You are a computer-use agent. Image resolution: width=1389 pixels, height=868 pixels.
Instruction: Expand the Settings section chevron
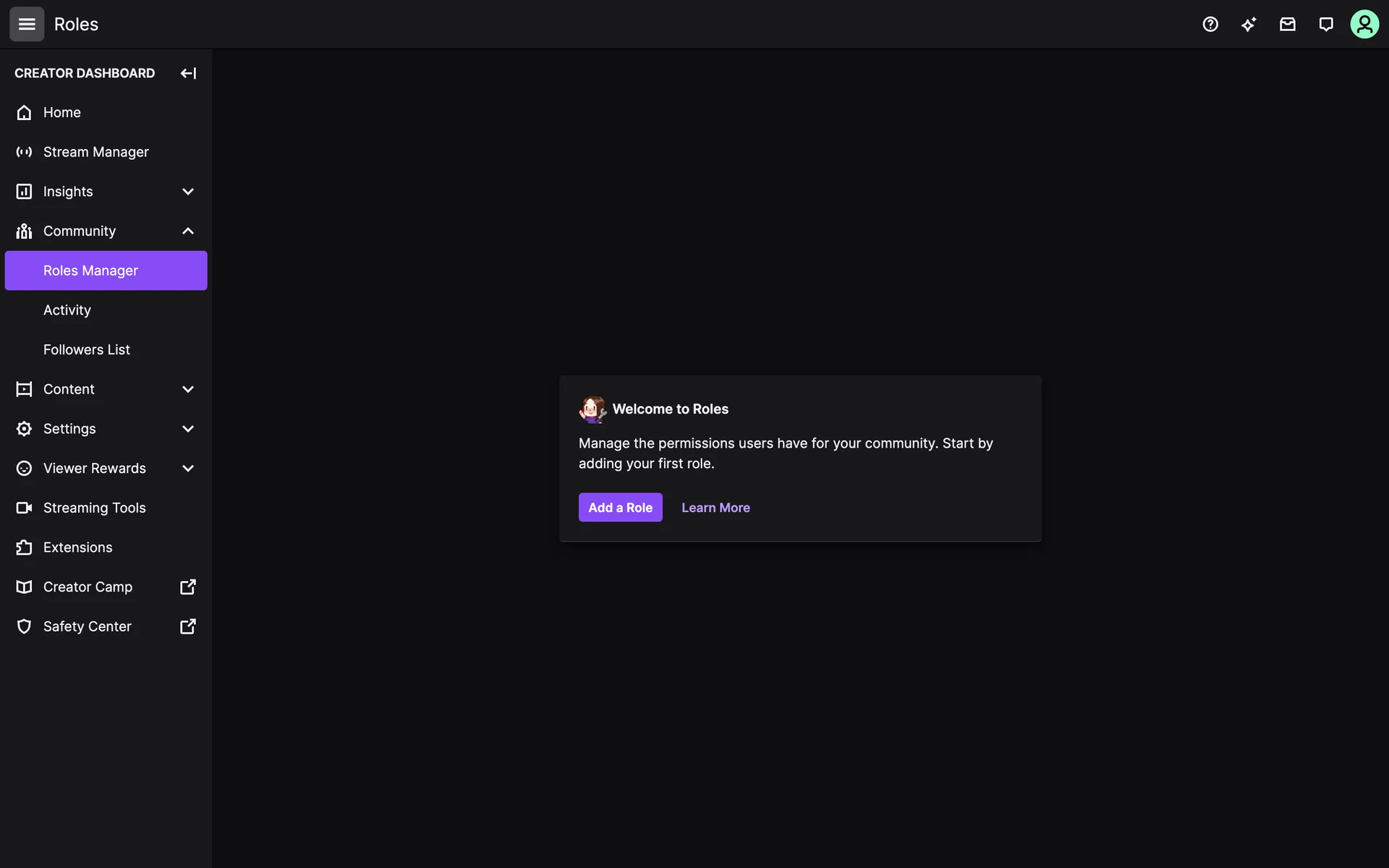point(188,429)
